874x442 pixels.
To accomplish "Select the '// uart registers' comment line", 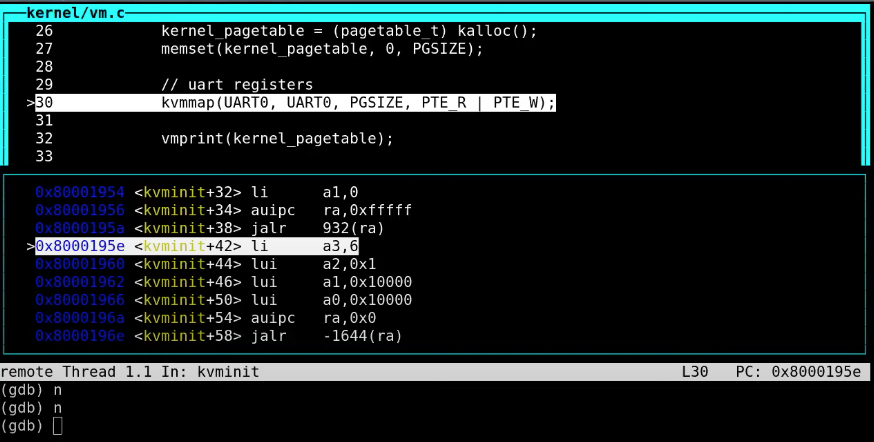I will [237, 85].
